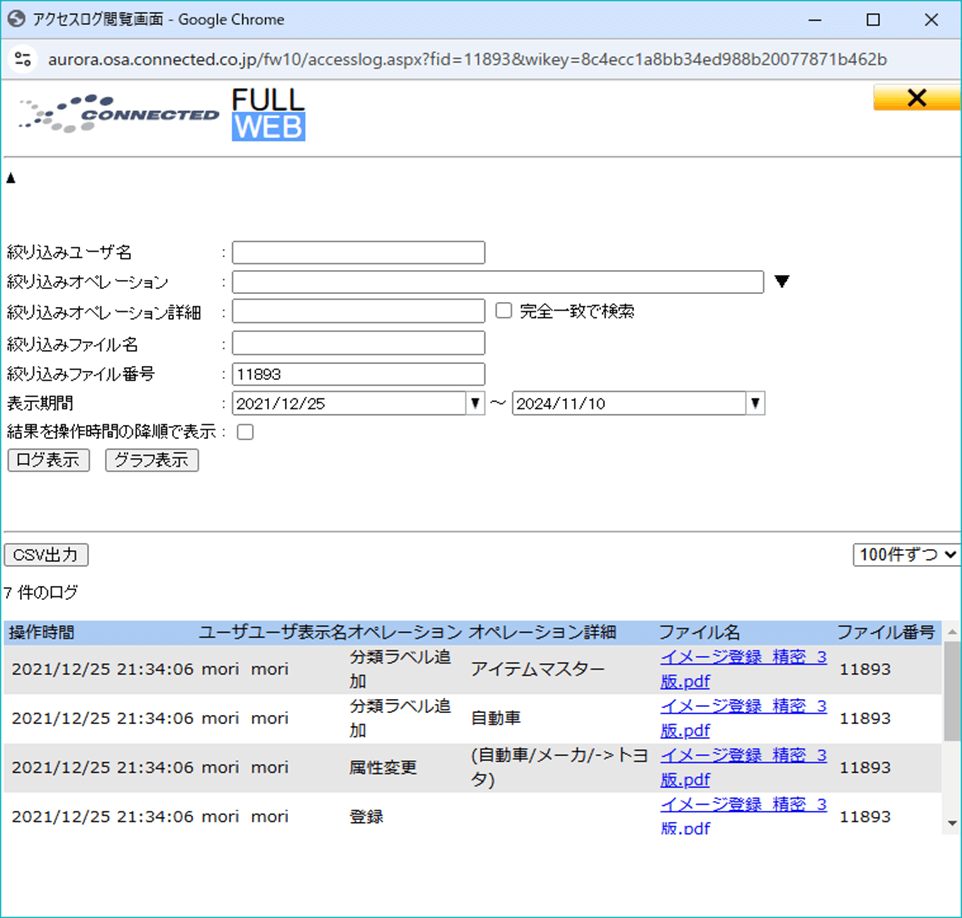Collapse the filter panel with the up triangle

point(11,178)
